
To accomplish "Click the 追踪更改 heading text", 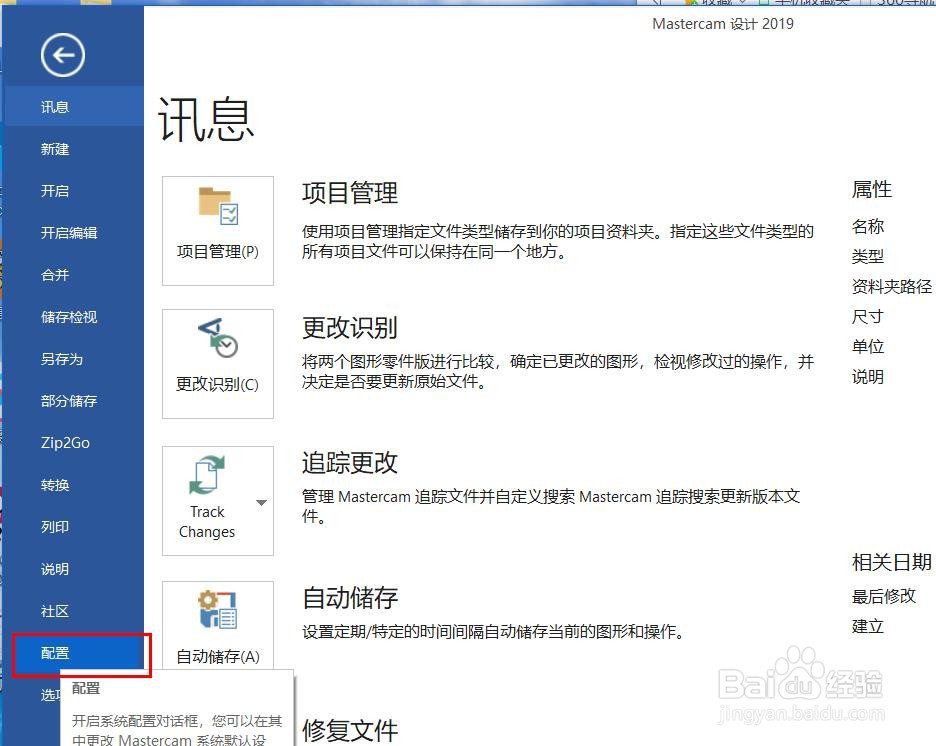I will coord(350,463).
